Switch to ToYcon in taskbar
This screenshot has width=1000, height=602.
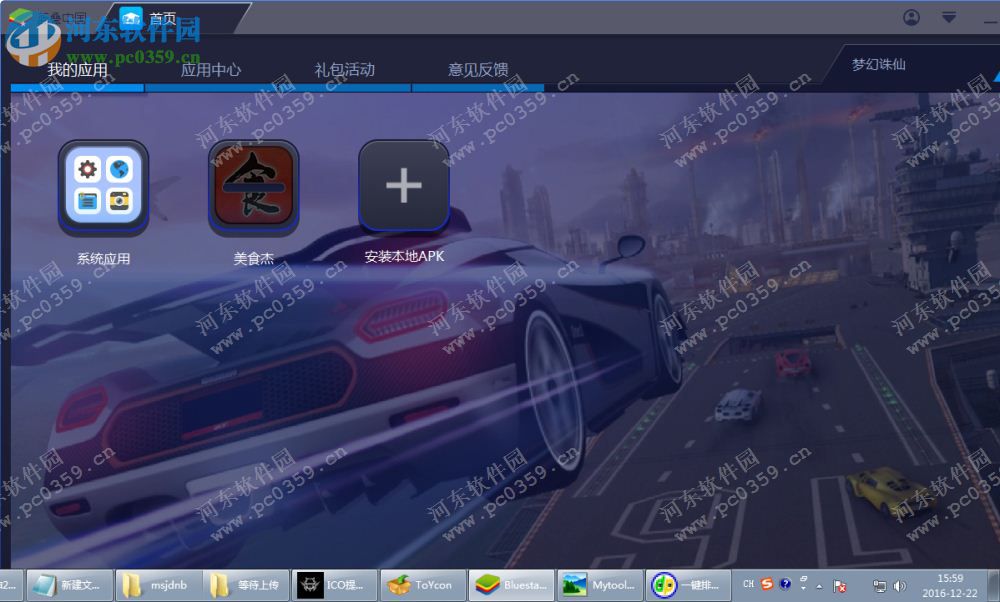pos(424,585)
